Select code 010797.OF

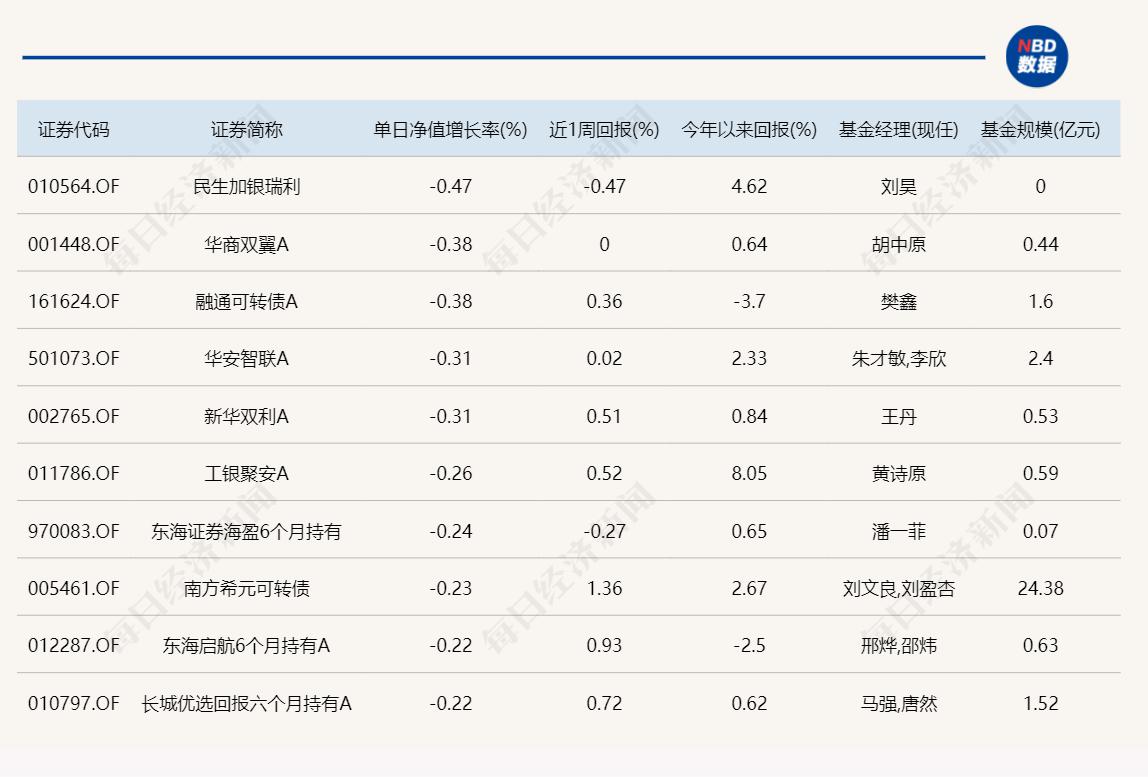pyautogui.click(x=73, y=703)
